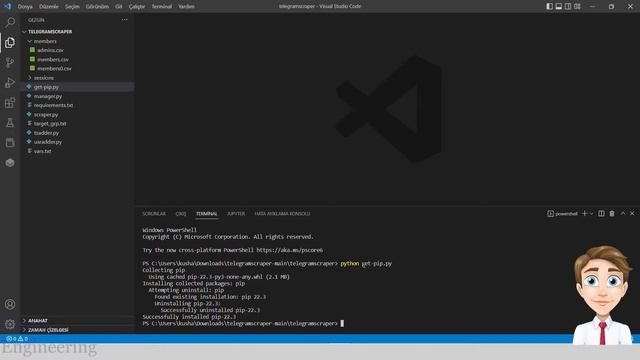Open the Terminal menu in menu bar

point(162,7)
